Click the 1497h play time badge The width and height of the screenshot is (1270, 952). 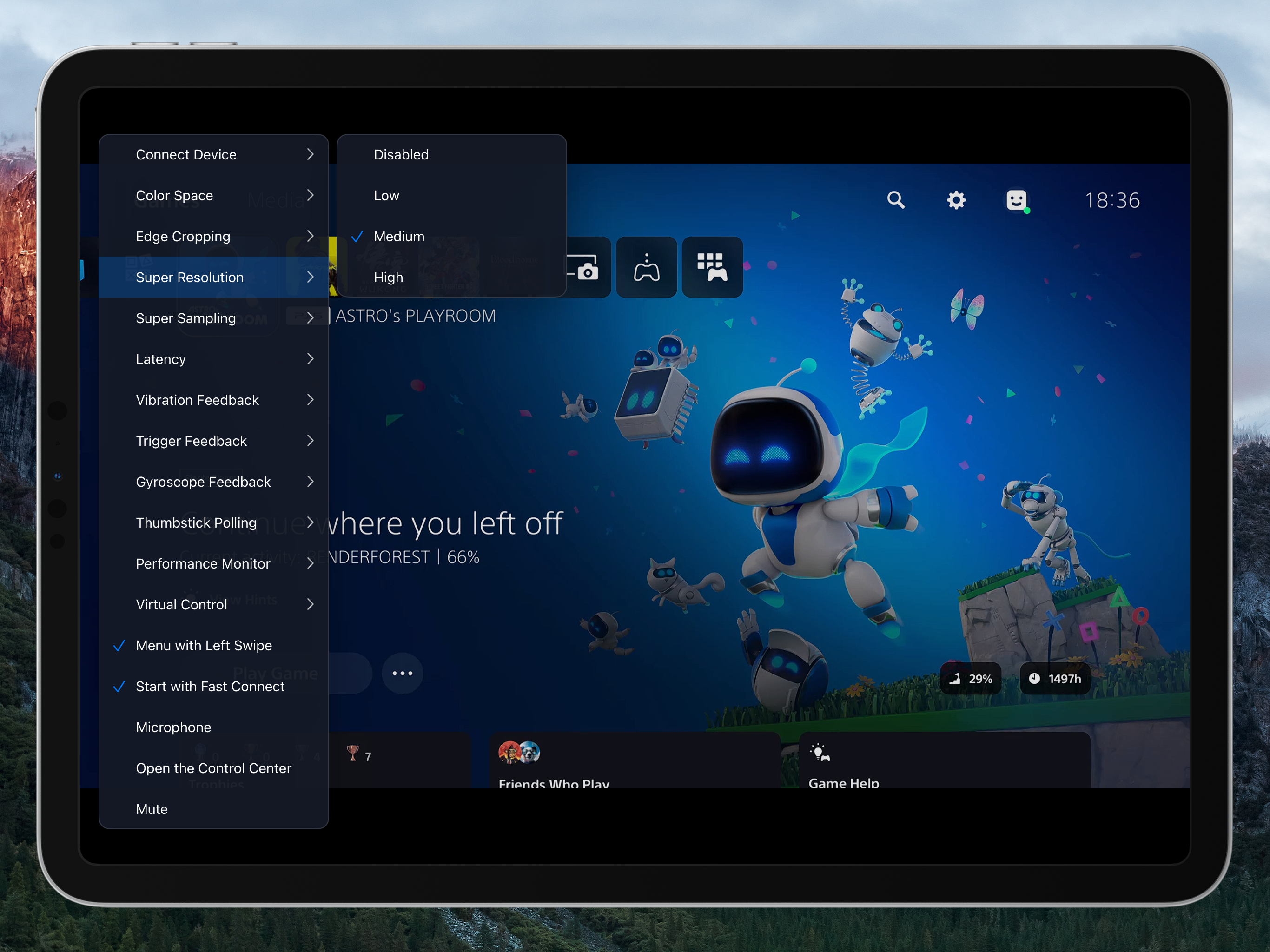coord(1055,679)
